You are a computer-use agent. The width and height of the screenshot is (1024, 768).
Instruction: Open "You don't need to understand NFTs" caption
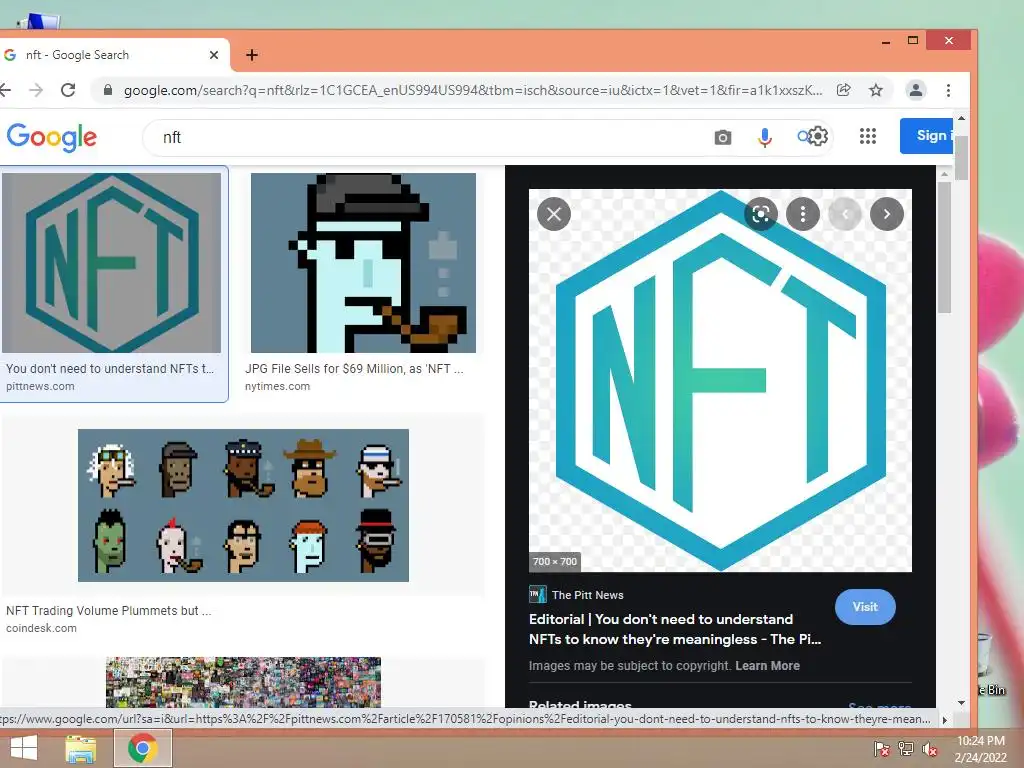[x=110, y=368]
